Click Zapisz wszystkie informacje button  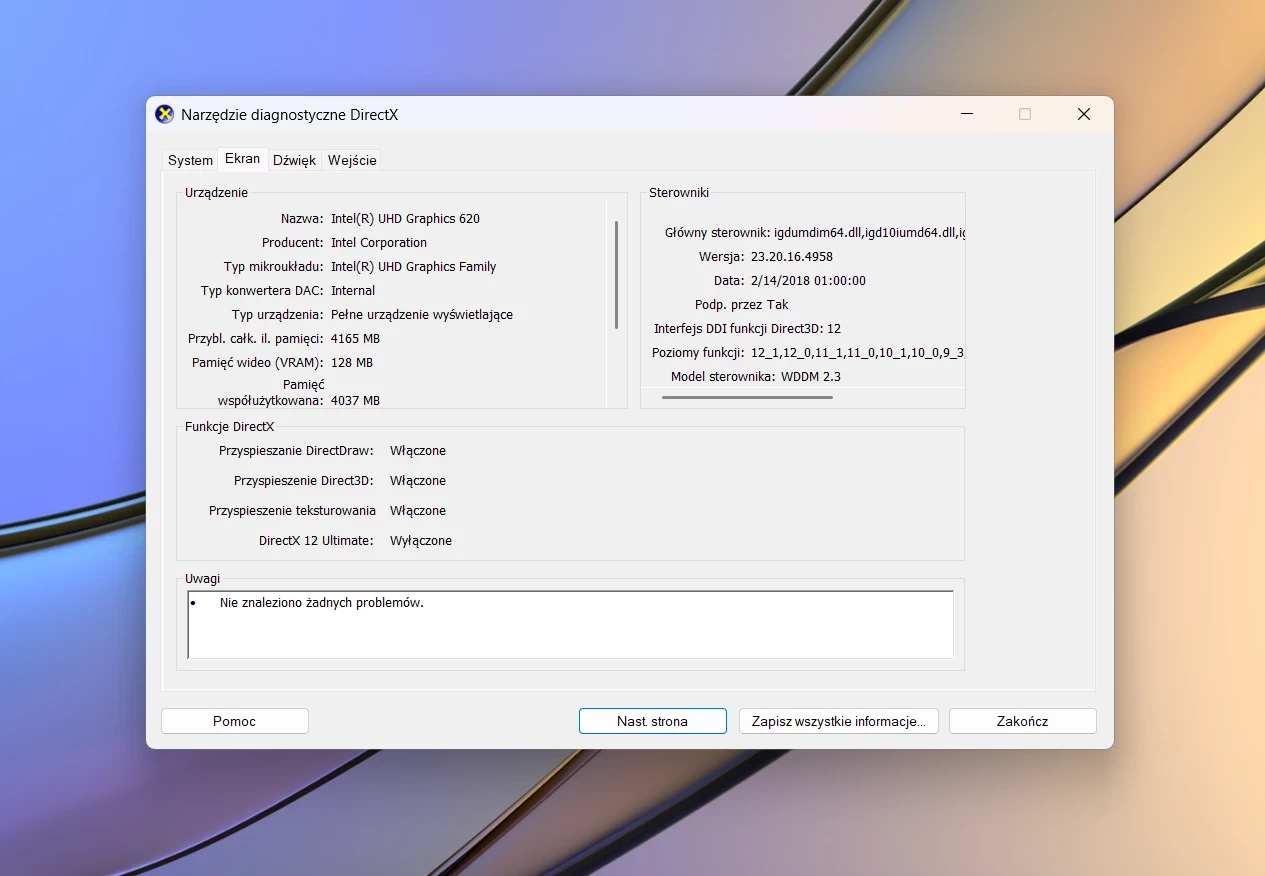click(x=838, y=721)
